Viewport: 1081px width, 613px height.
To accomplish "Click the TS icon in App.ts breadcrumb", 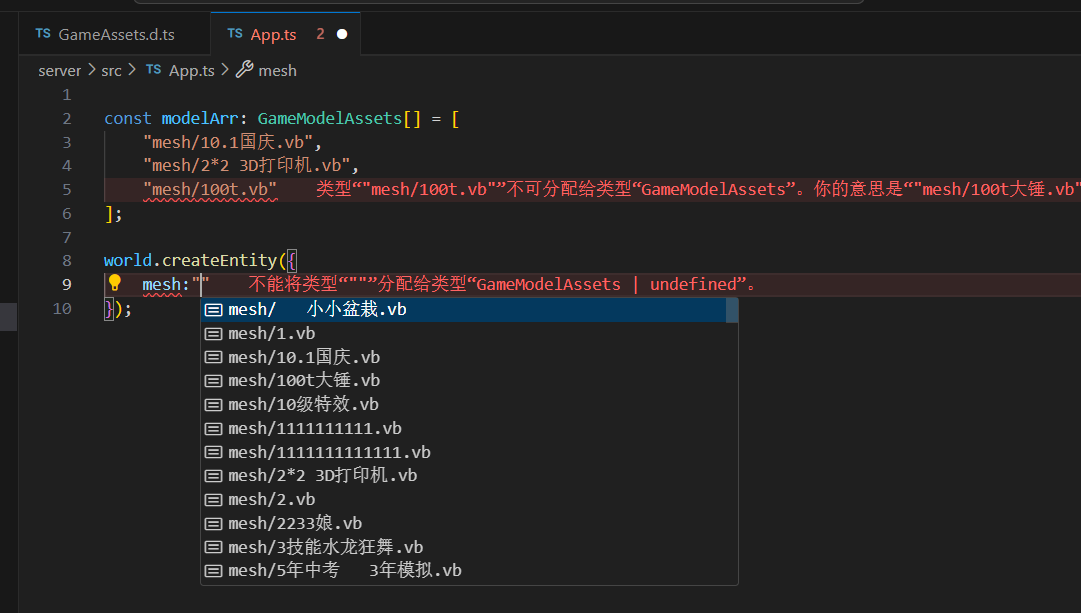I will 153,70.
